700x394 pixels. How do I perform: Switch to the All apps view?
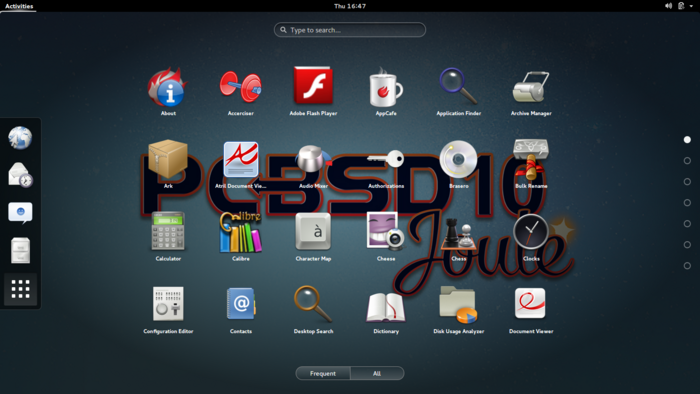click(377, 373)
